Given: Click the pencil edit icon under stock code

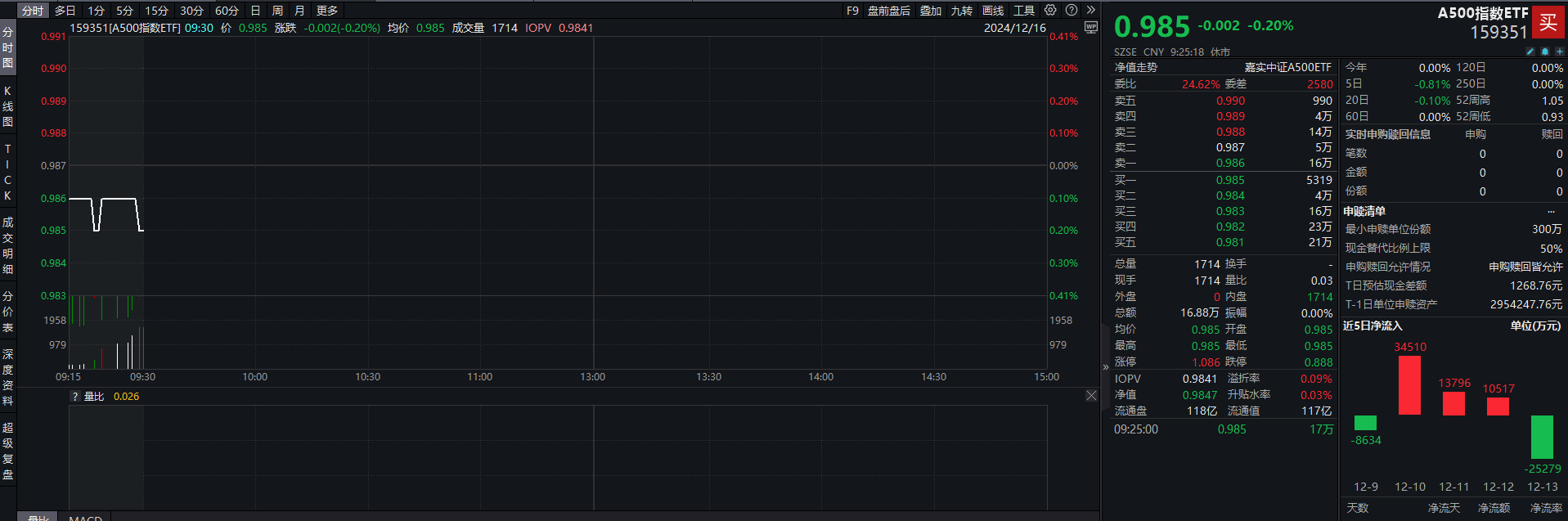Looking at the screenshot, I should click(1530, 52).
